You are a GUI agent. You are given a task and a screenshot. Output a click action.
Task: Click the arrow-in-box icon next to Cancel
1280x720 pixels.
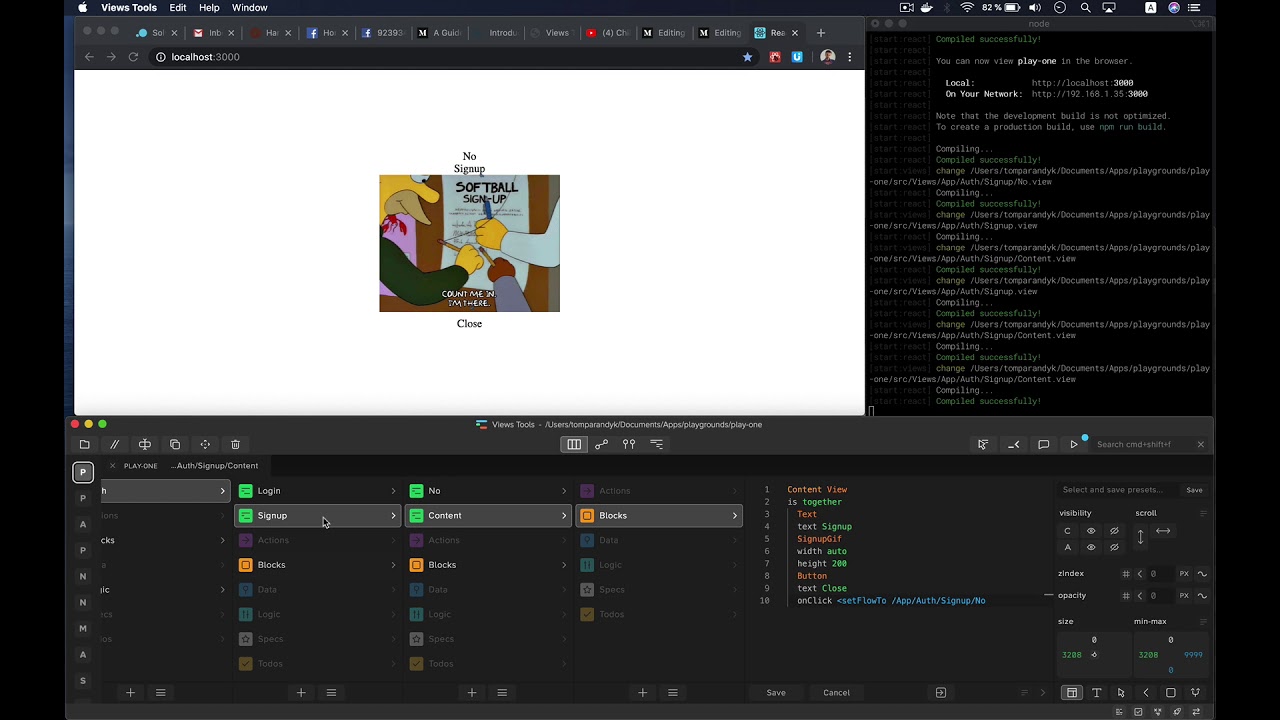(x=940, y=693)
